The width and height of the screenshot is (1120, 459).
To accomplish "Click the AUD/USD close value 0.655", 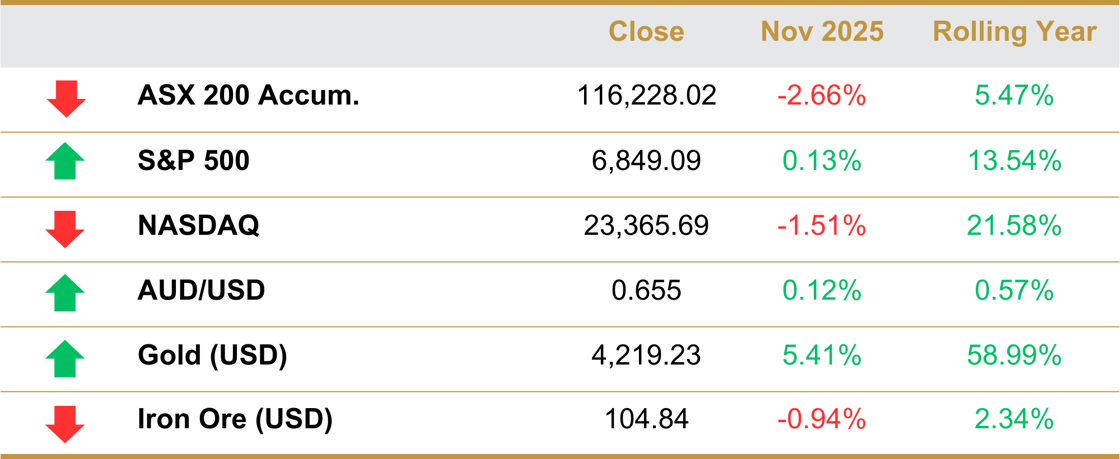I will tap(646, 291).
